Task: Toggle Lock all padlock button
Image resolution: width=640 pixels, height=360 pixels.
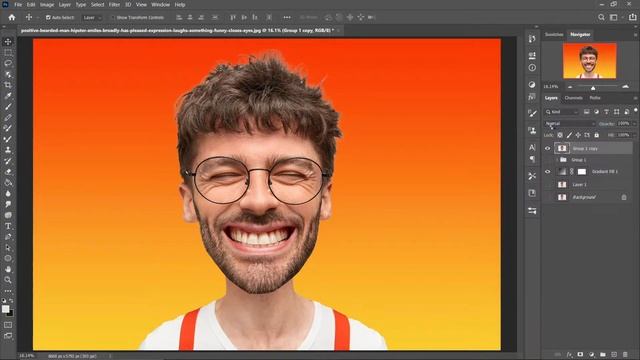Action: [x=597, y=135]
